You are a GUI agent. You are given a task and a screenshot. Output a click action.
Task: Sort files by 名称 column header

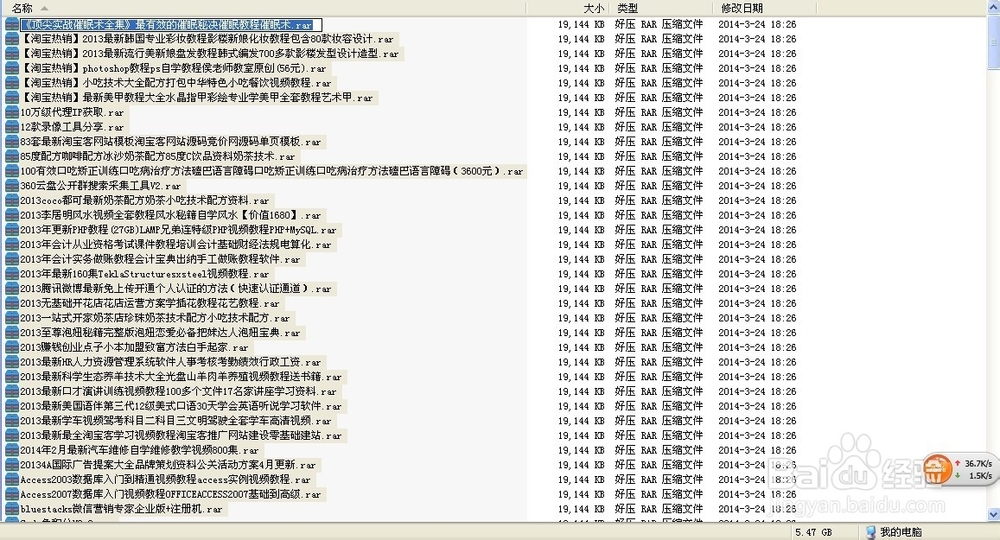coord(263,8)
